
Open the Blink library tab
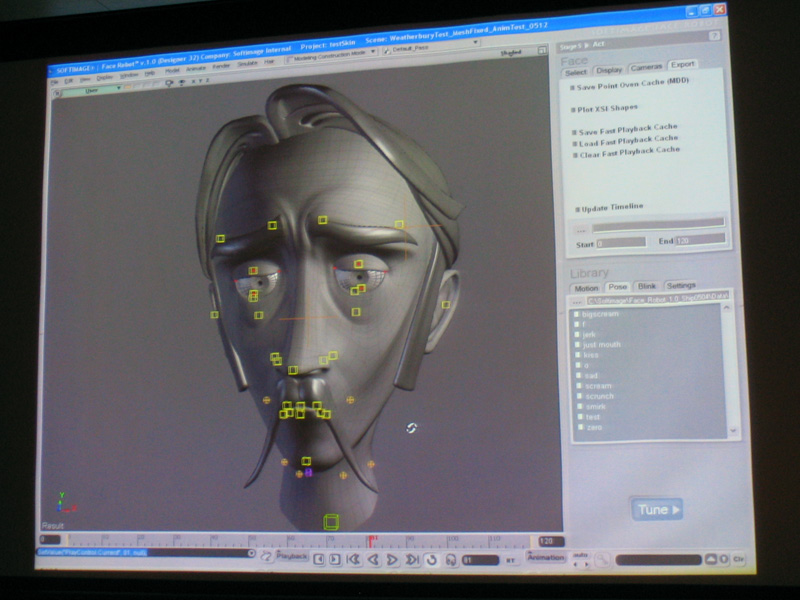coord(646,286)
